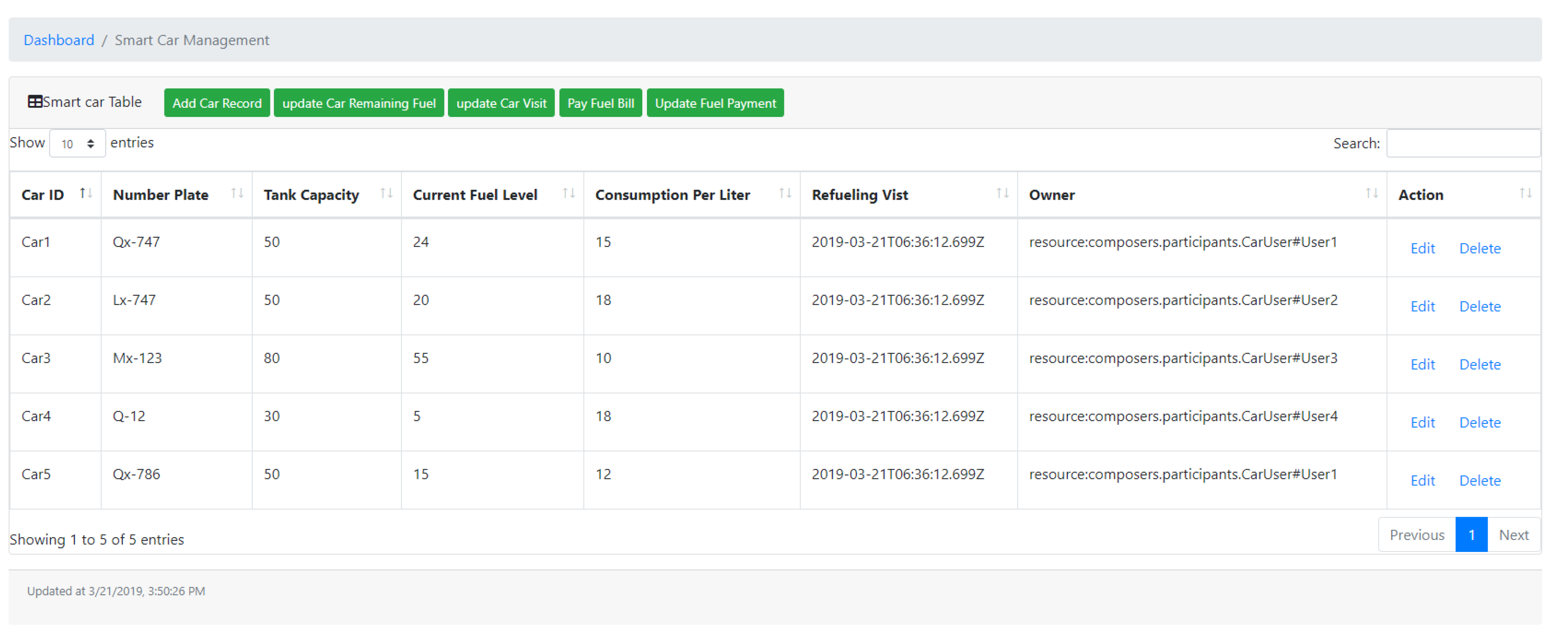Edit the Car1 record
Screen dimensions: 1568x638
[1422, 248]
